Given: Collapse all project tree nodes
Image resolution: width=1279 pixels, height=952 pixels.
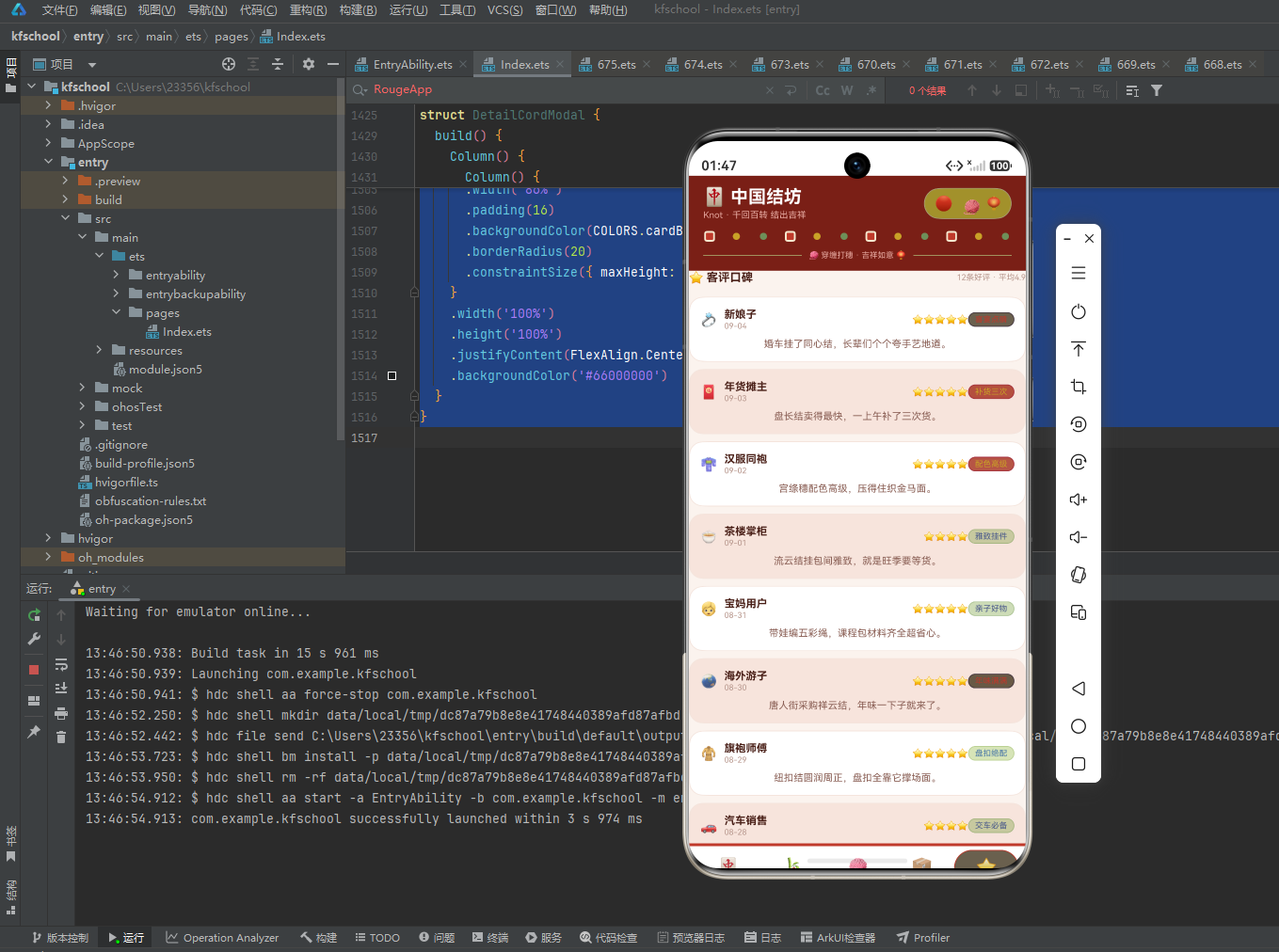Looking at the screenshot, I should tap(278, 64).
